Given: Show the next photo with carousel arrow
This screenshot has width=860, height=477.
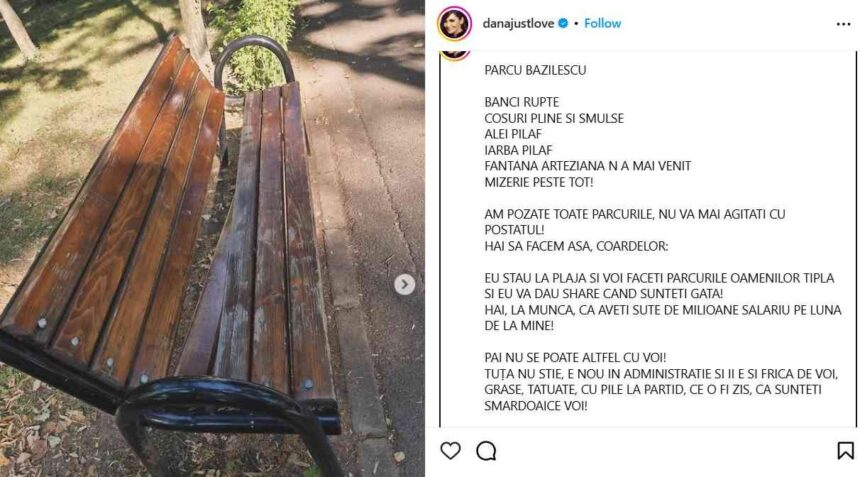Looking at the screenshot, I should pos(405,284).
